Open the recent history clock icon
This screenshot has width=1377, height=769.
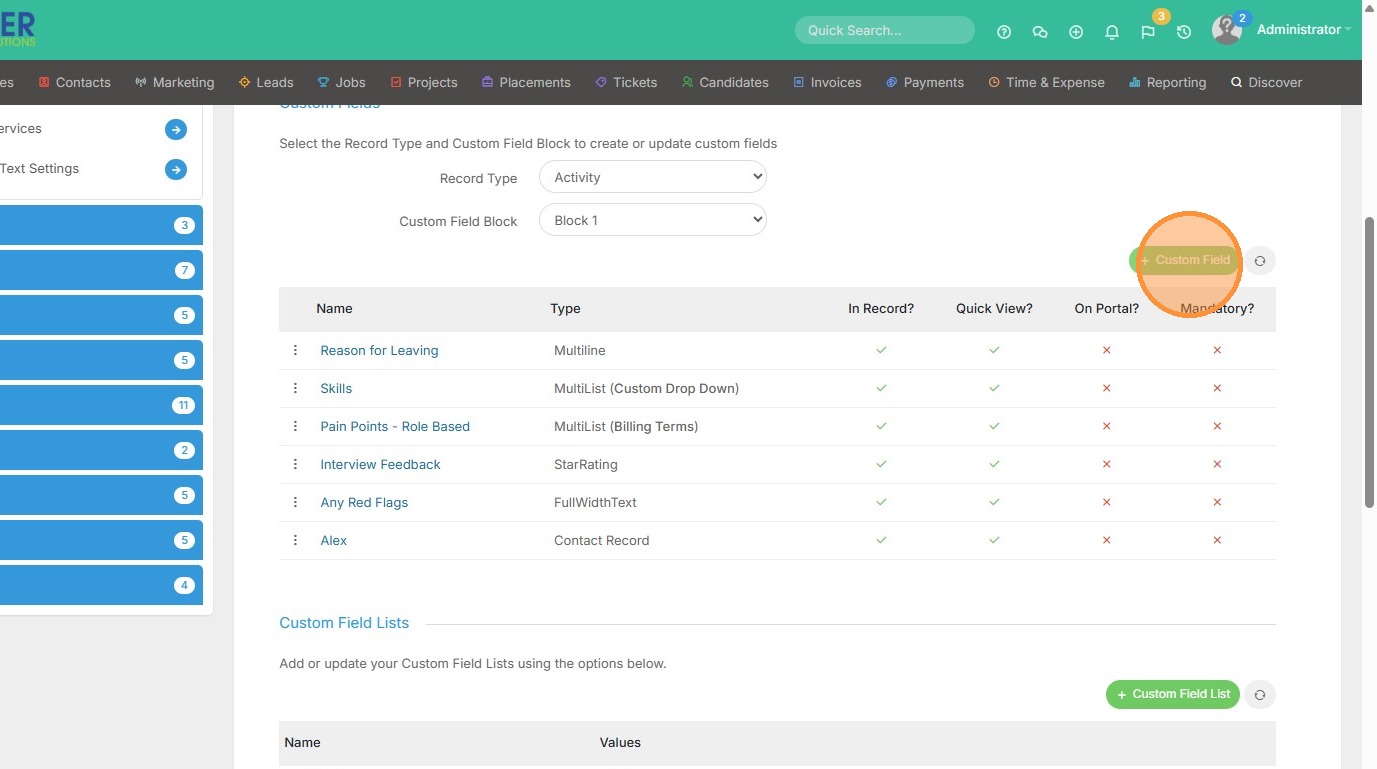pyautogui.click(x=1184, y=32)
